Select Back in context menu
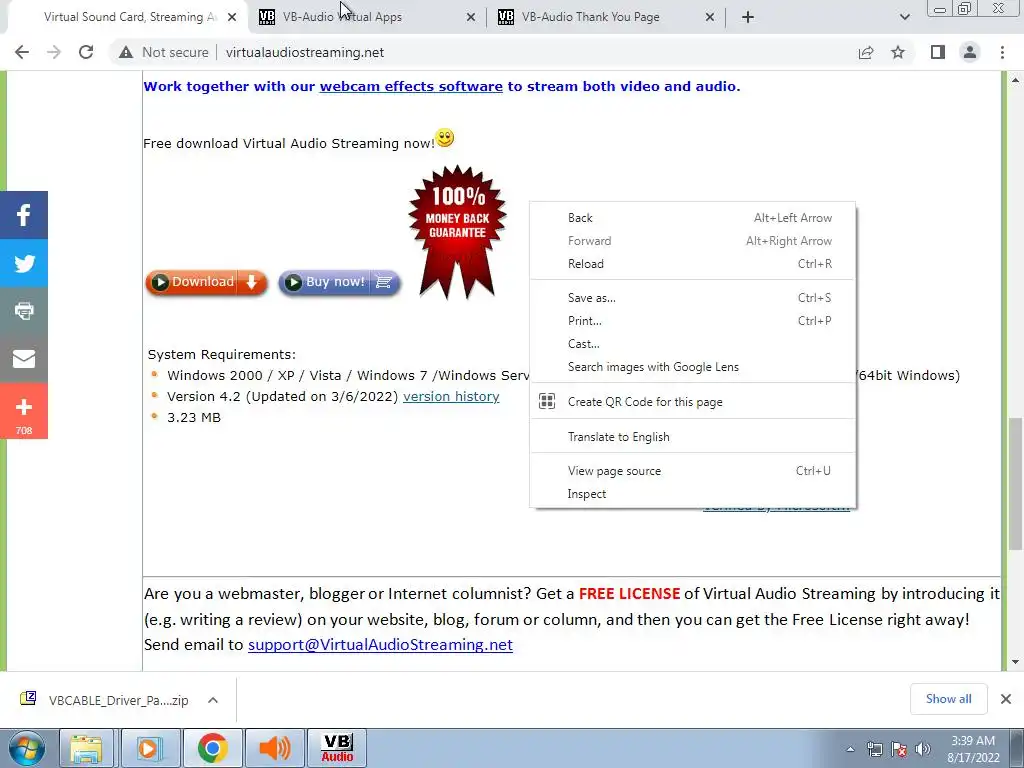This screenshot has width=1024, height=768. [x=693, y=218]
